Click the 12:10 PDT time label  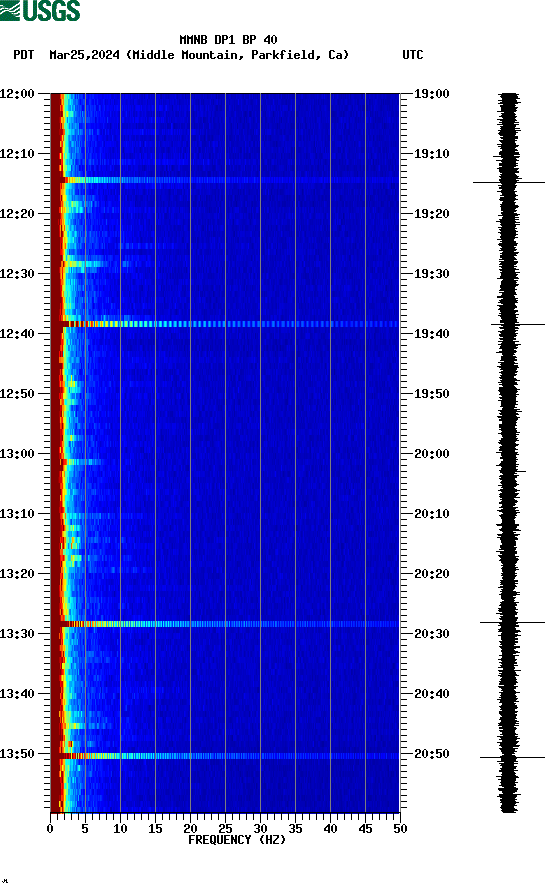click(x=17, y=154)
